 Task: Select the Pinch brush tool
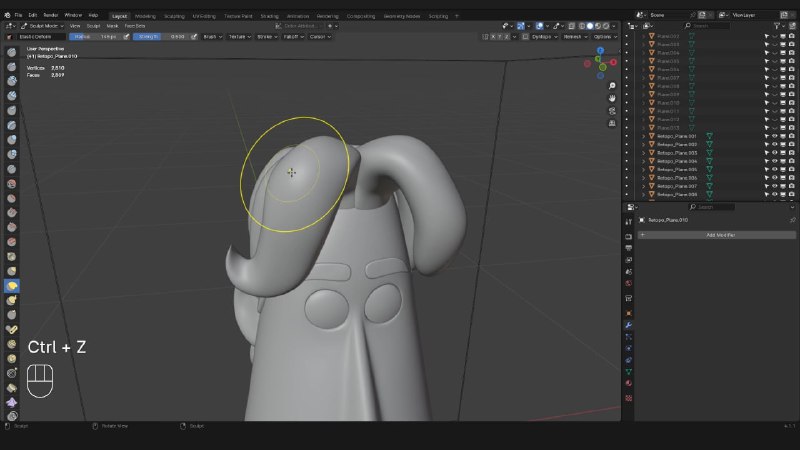pyautogui.click(x=12, y=257)
